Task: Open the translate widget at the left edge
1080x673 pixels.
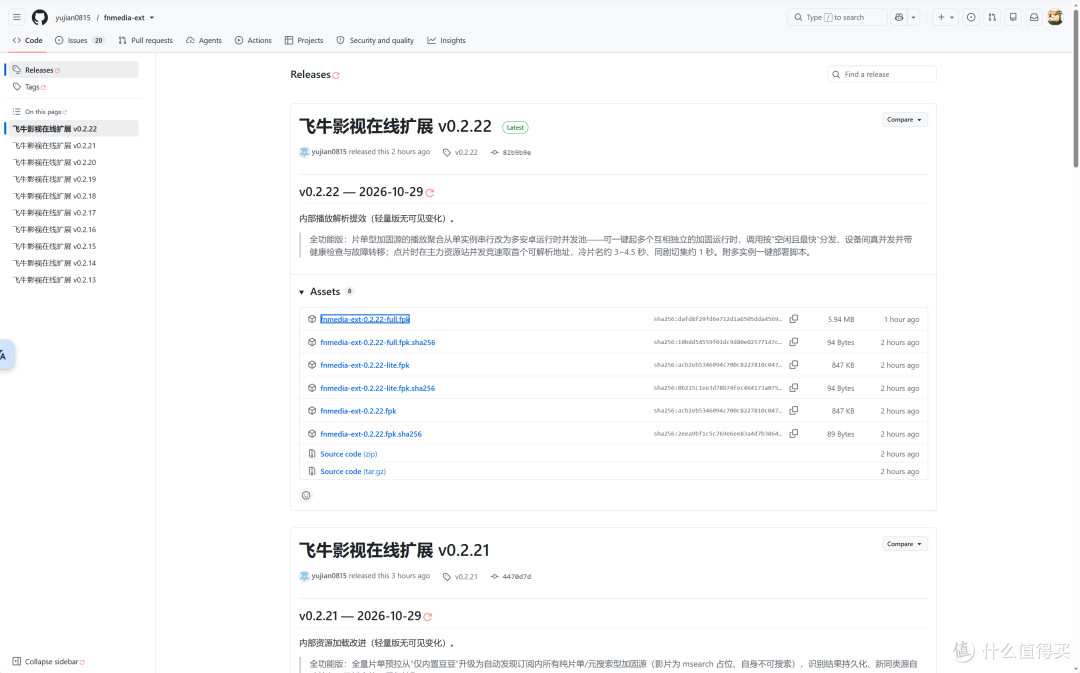Action: pos(6,355)
